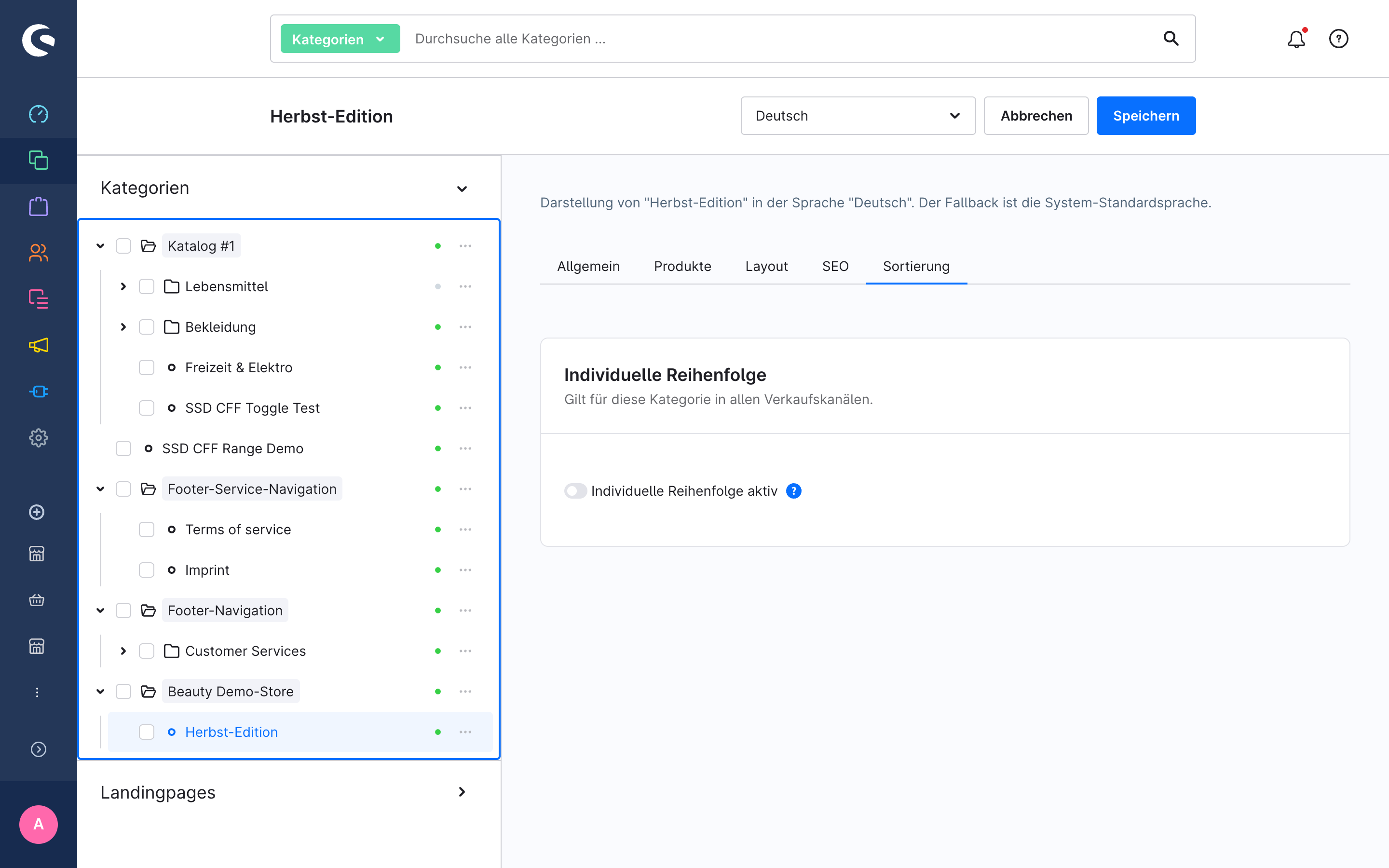Collapse the Kategorien panel chevron

(462, 189)
